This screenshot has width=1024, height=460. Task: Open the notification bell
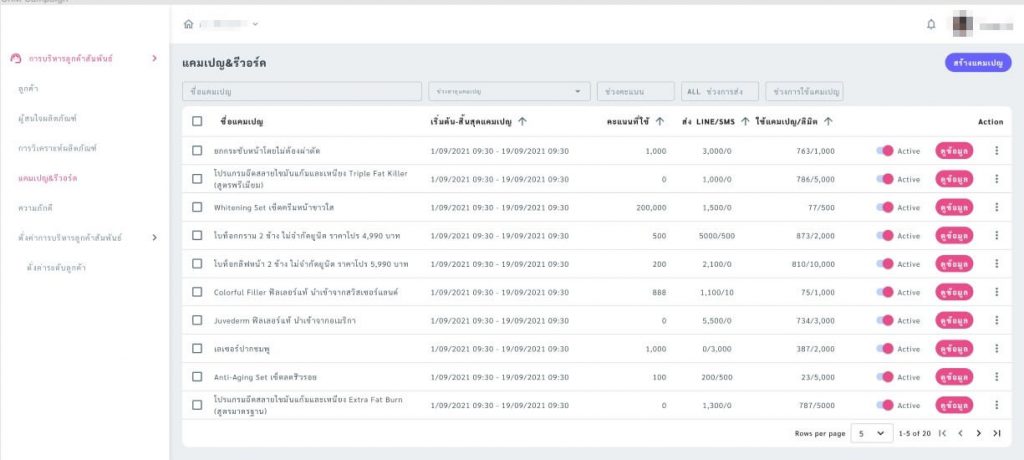point(931,24)
